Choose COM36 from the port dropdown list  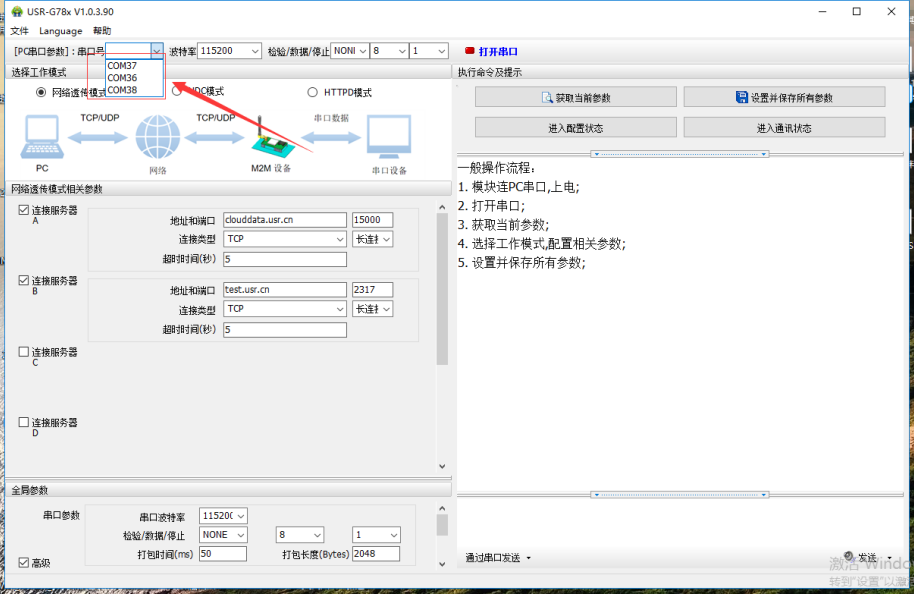[x=122, y=78]
